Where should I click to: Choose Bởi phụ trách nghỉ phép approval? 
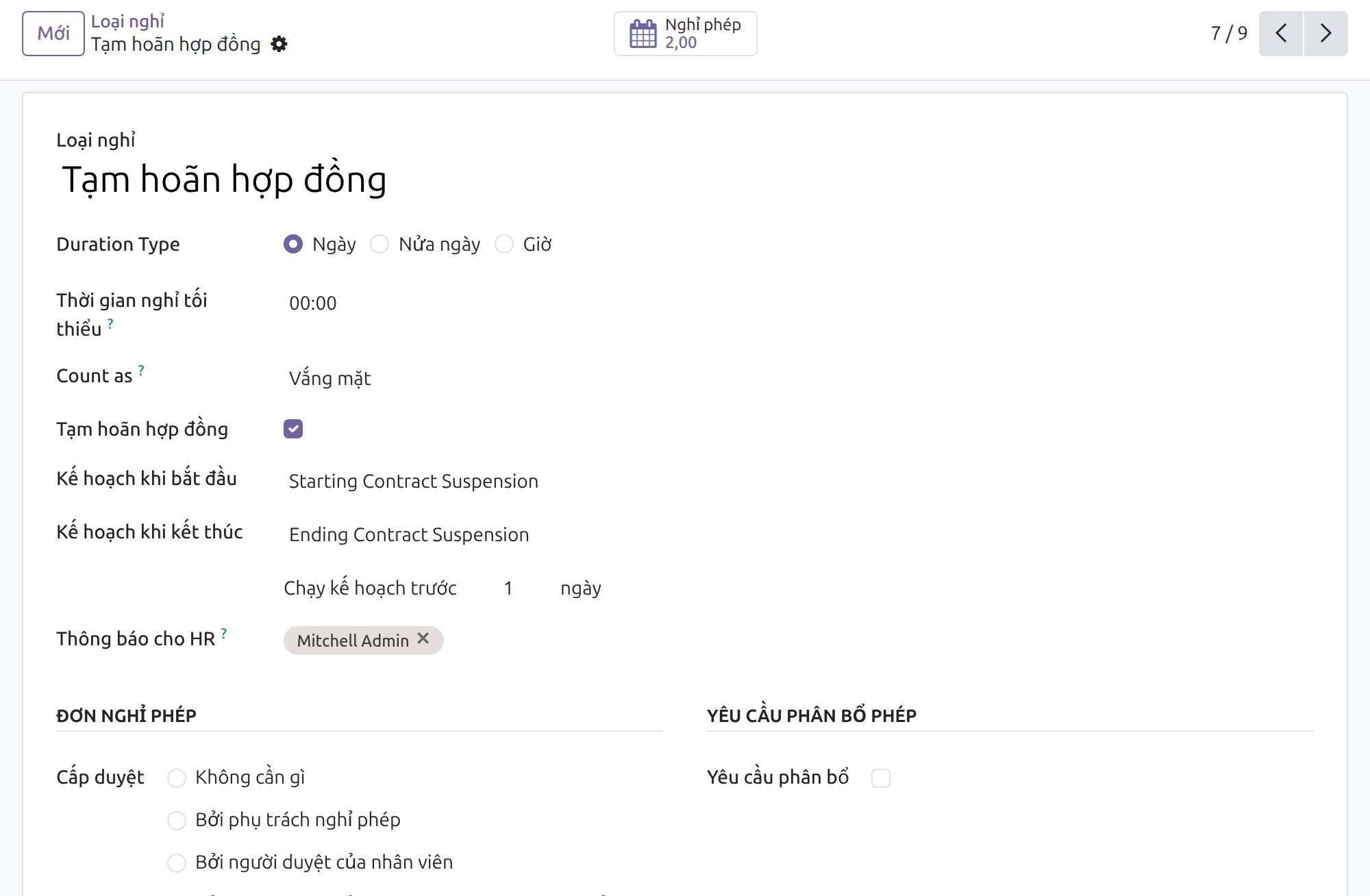[x=177, y=821]
